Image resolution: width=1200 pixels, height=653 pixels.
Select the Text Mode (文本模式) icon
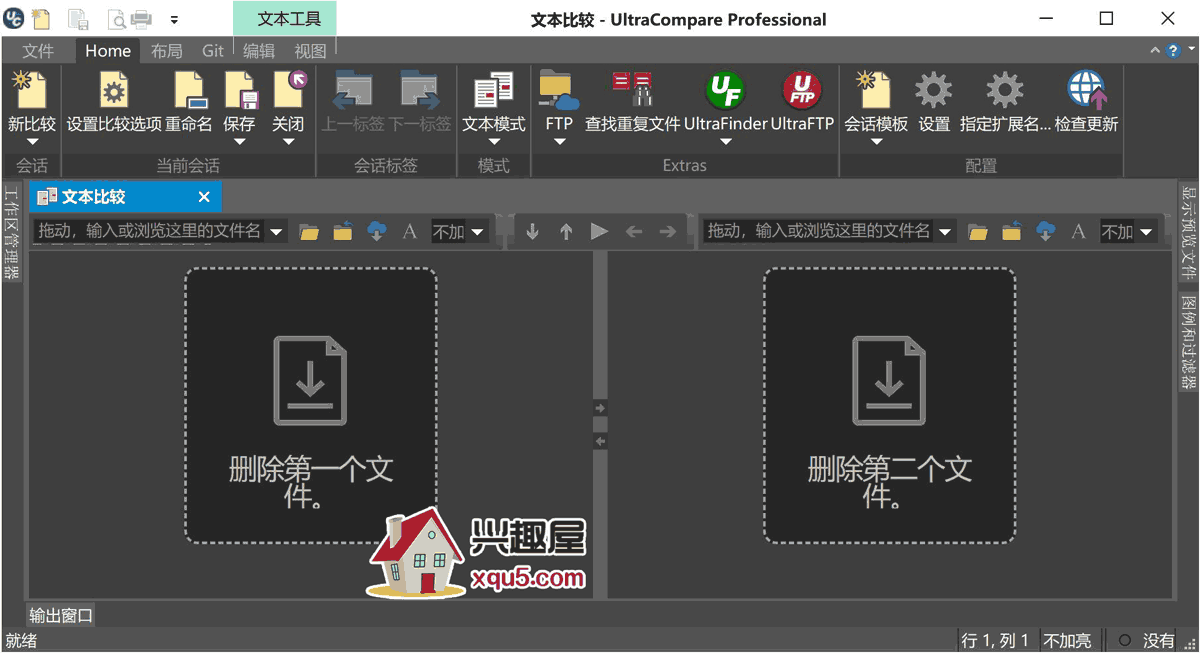(494, 90)
